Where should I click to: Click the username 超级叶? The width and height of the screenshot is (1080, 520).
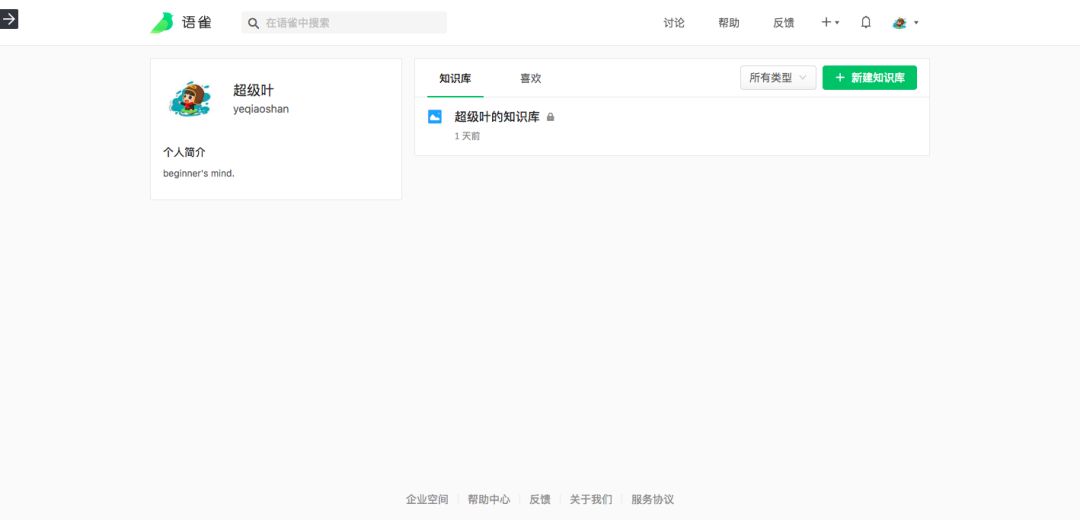(253, 90)
